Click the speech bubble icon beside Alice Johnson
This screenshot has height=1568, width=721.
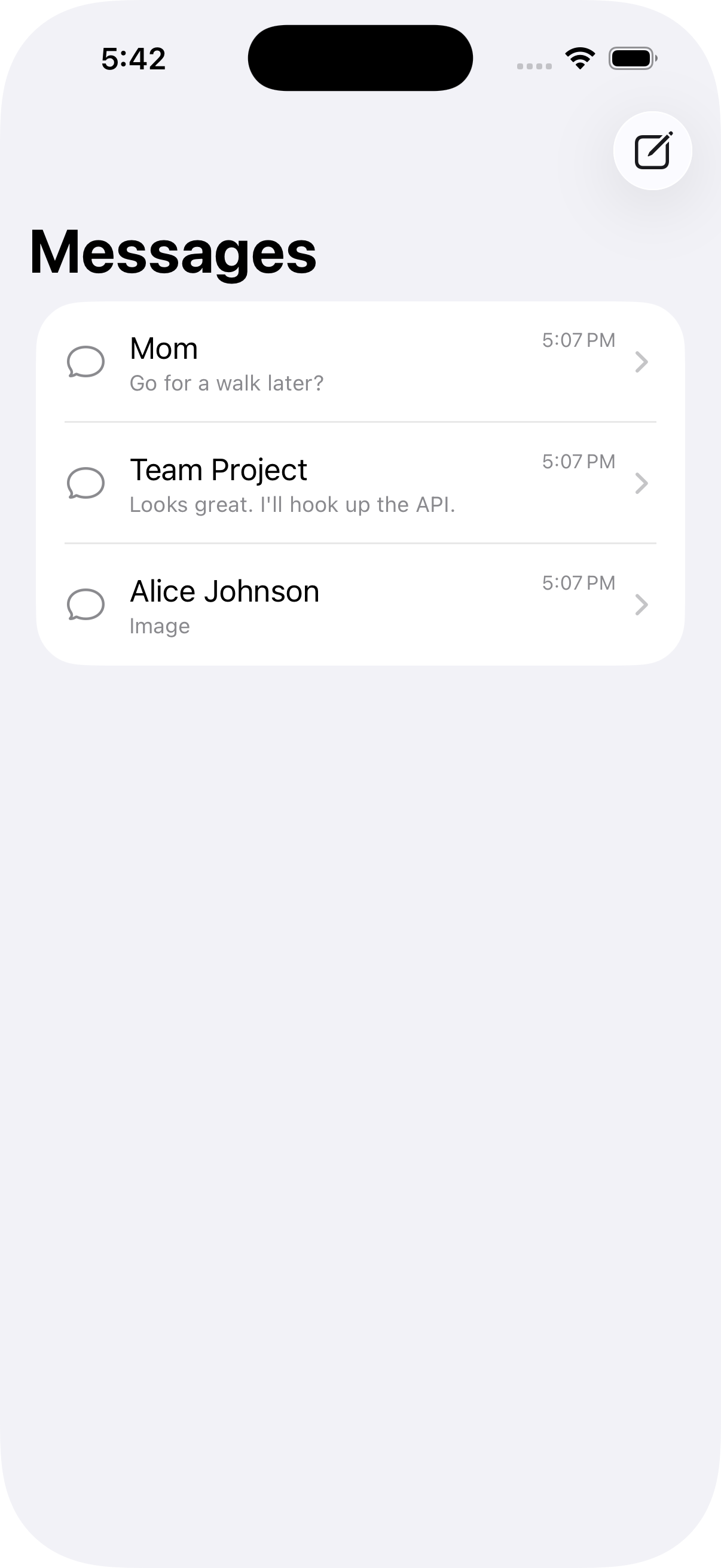click(x=85, y=605)
